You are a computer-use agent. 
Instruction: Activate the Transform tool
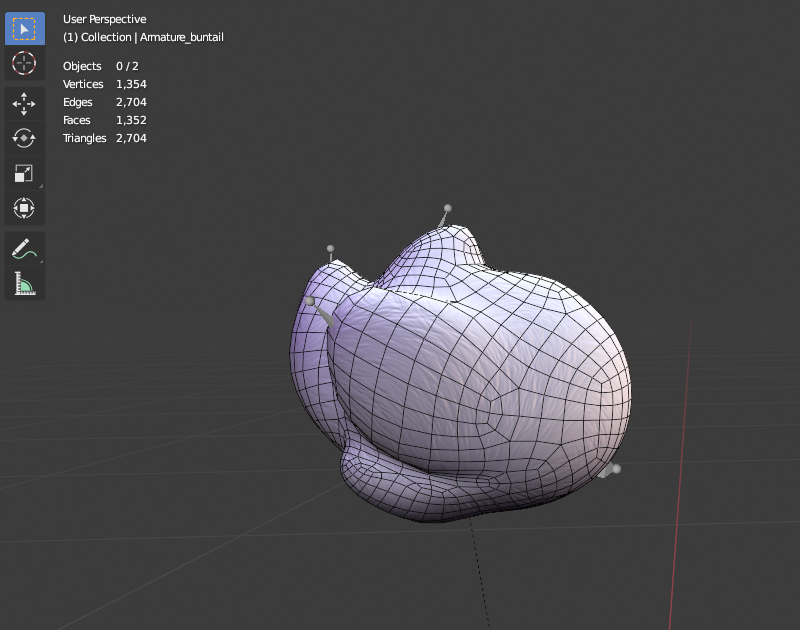pos(24,208)
